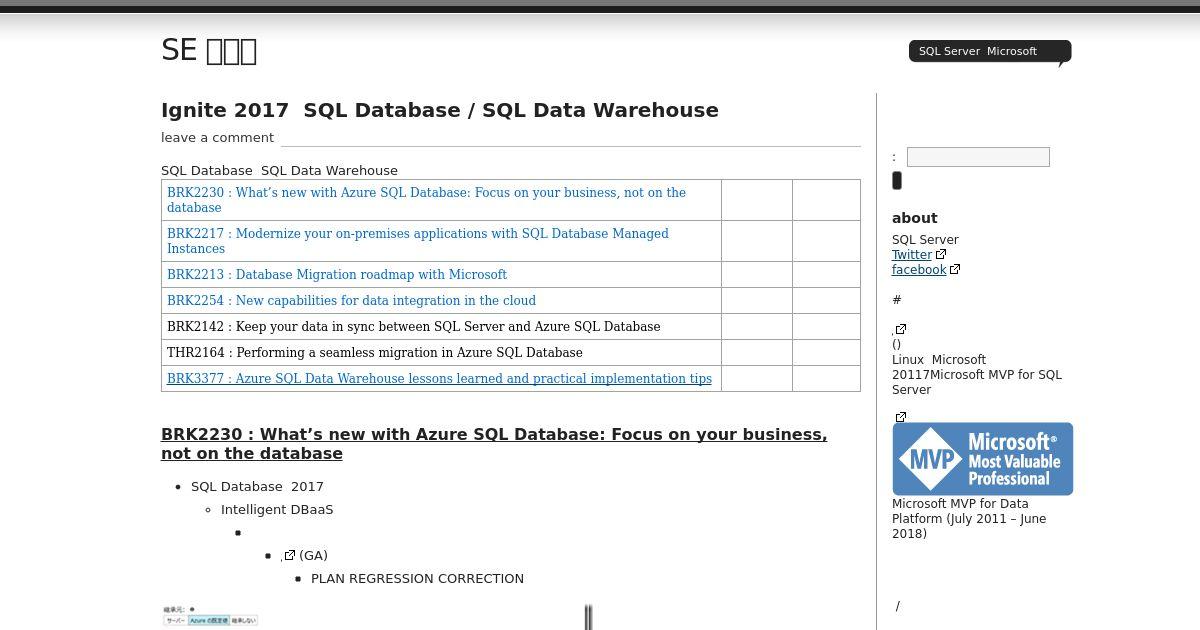This screenshot has width=1200, height=630.
Task: Open BRK3377 Azure SQL Data Warehouse lessons link
Action: 439,378
